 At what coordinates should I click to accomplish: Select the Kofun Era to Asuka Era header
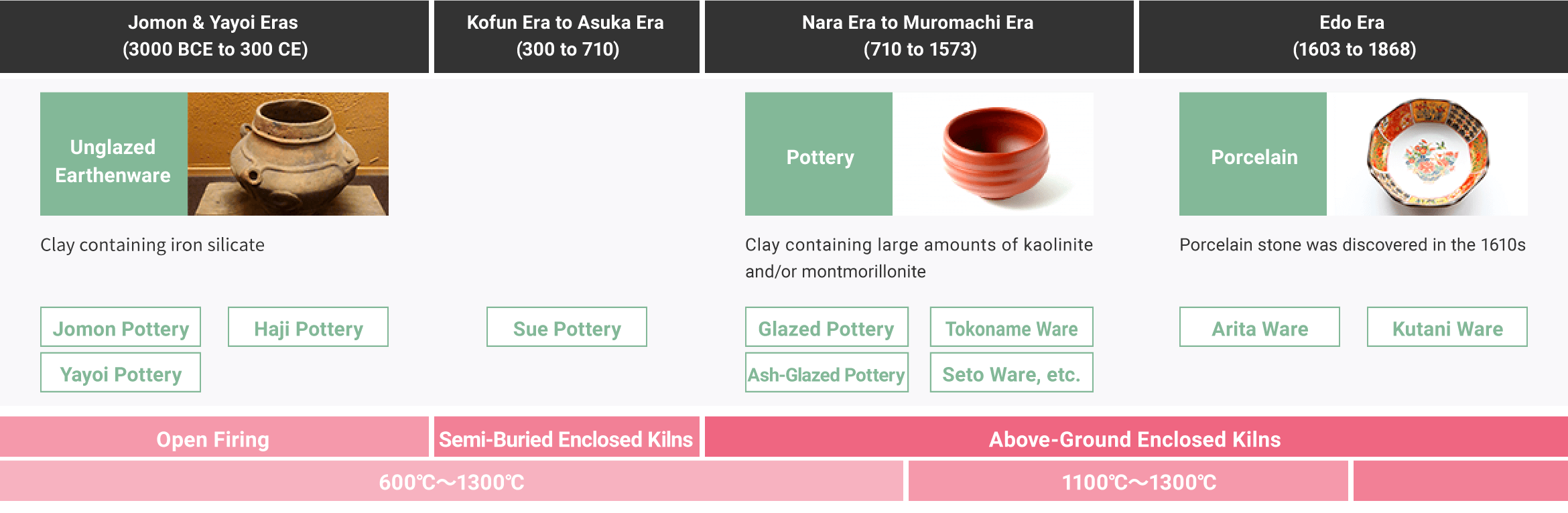(567, 36)
